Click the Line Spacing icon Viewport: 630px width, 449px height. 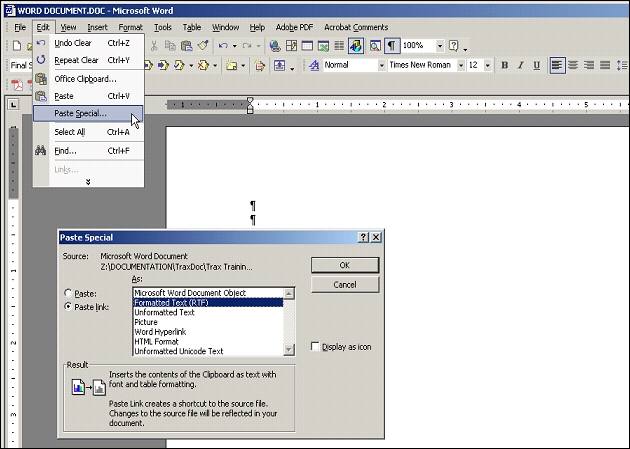pyautogui.click(x=622, y=65)
